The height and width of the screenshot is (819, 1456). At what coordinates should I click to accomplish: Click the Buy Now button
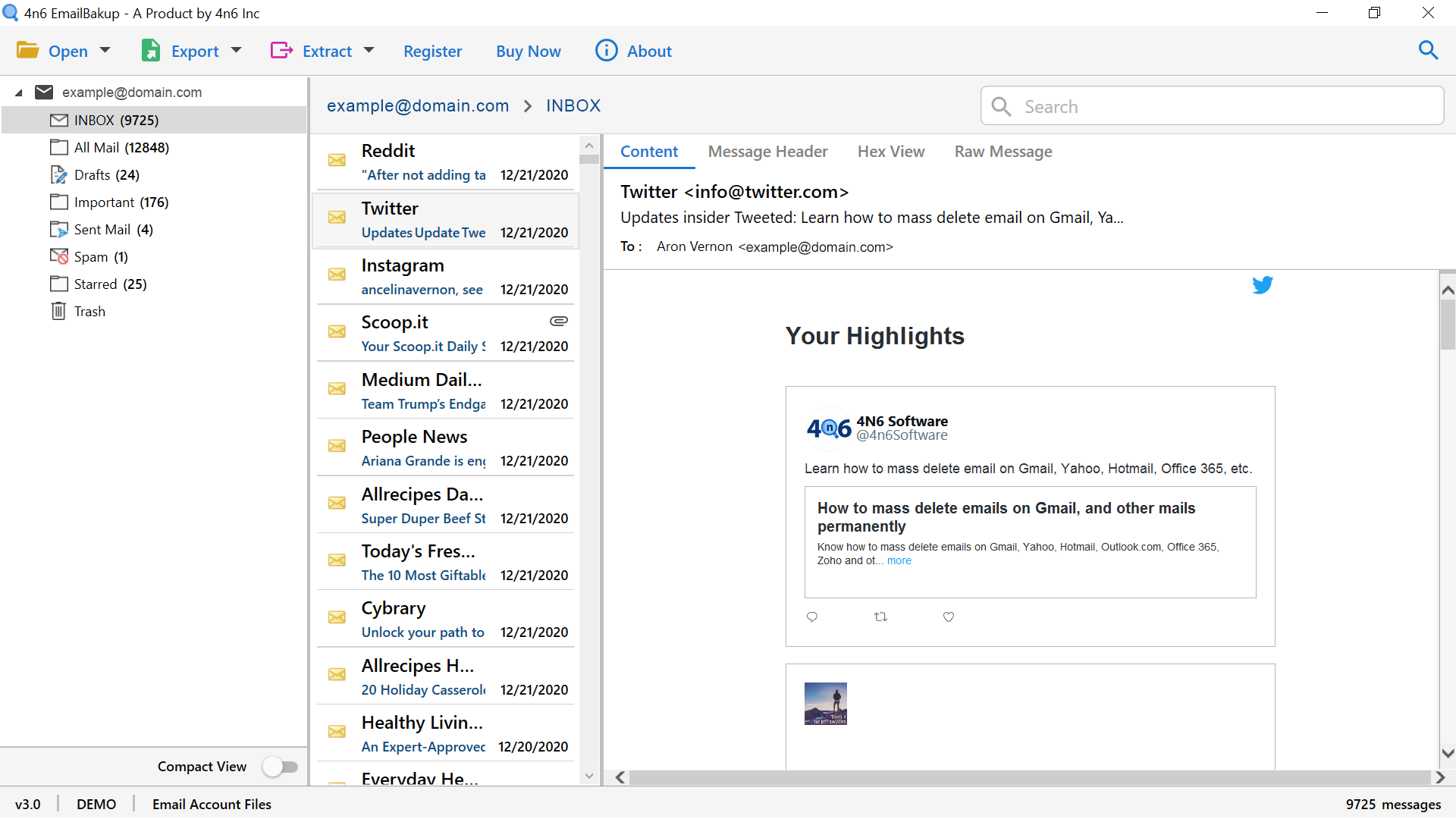tap(527, 50)
